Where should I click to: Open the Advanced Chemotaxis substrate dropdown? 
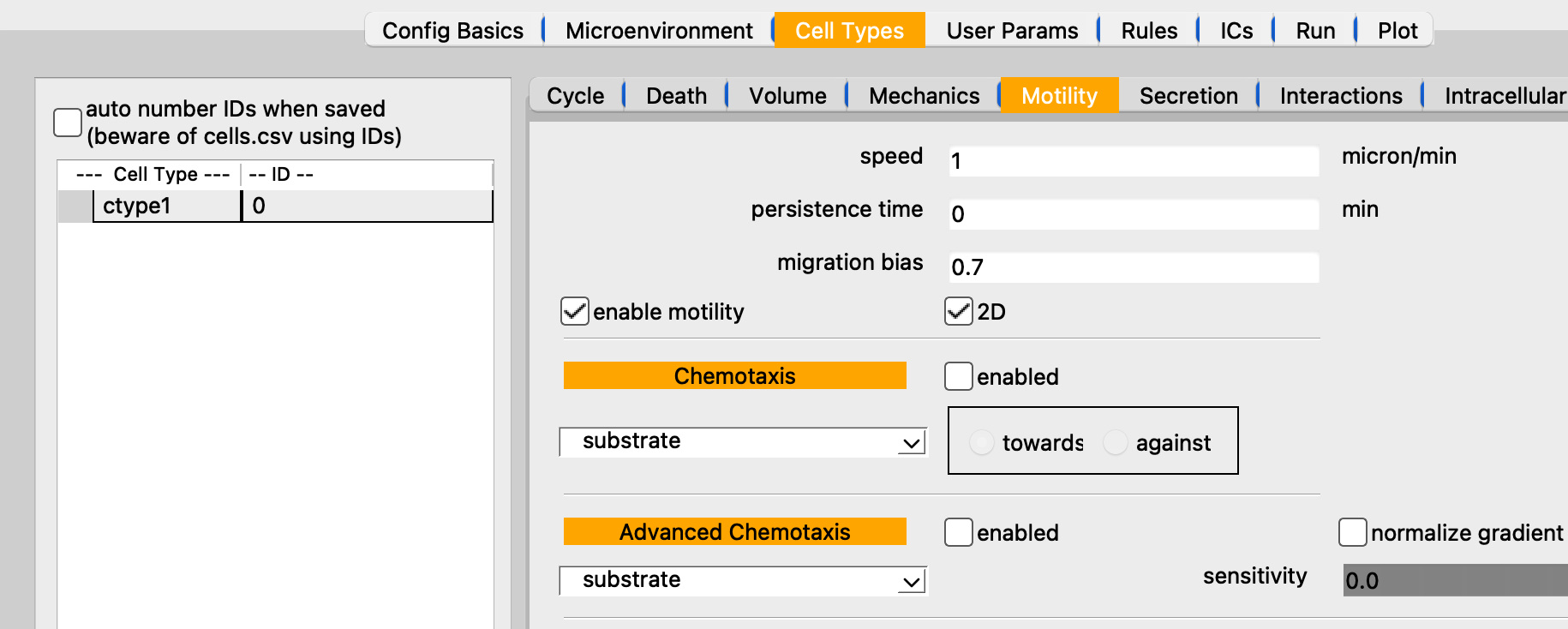742,581
